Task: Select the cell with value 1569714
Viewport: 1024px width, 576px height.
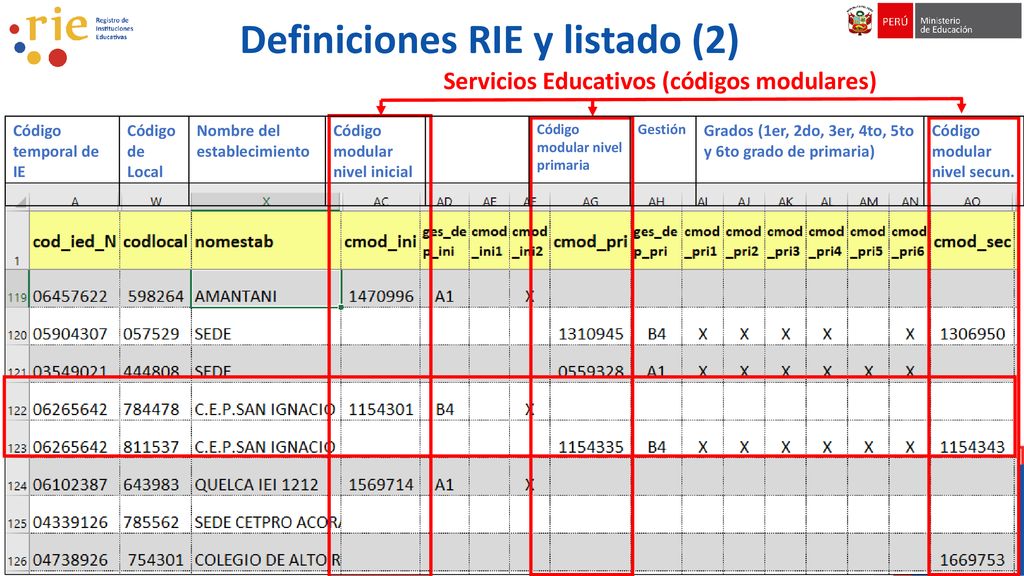Action: [x=381, y=477]
